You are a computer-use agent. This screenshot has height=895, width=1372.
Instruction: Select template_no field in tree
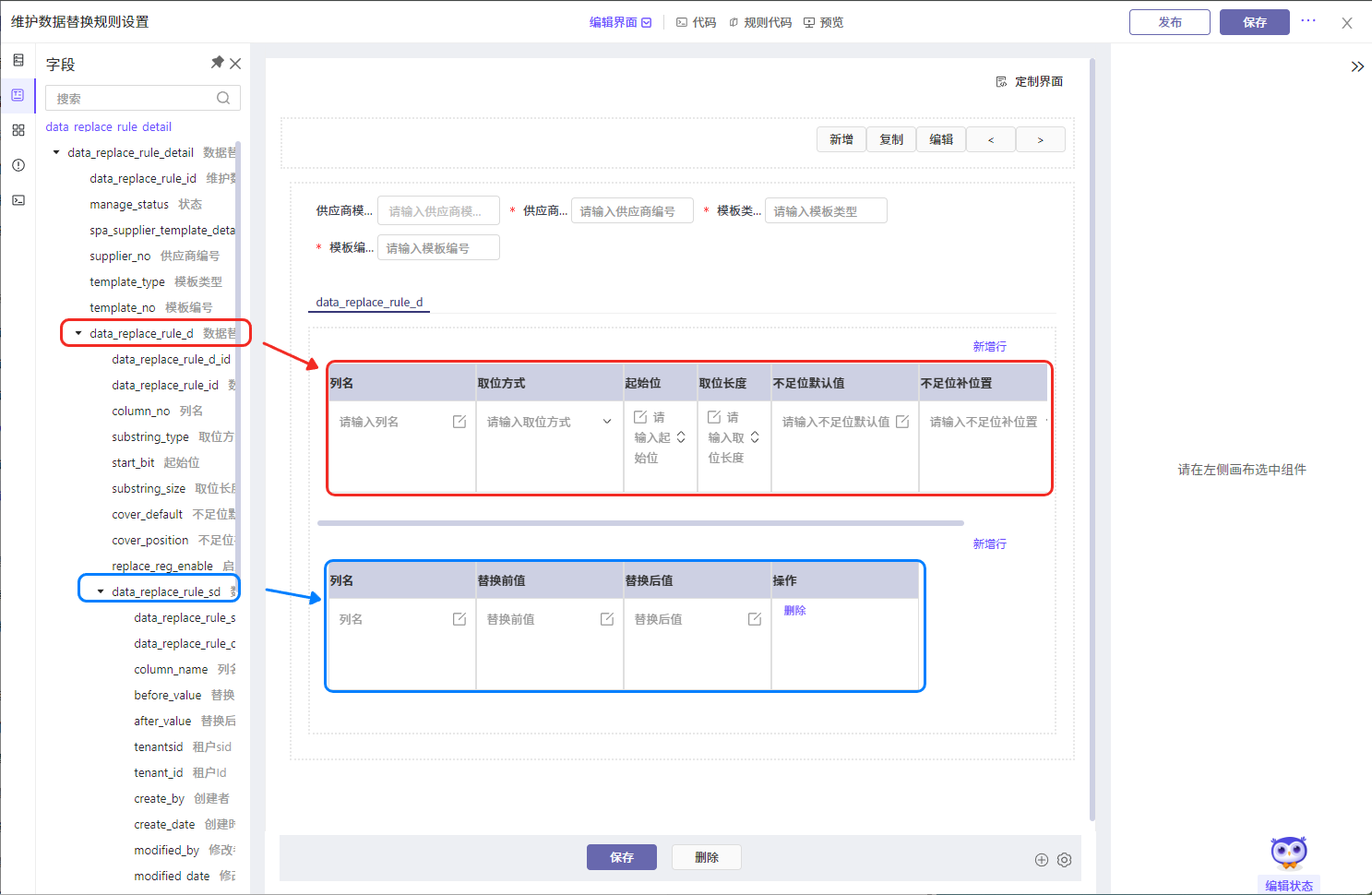coord(151,307)
